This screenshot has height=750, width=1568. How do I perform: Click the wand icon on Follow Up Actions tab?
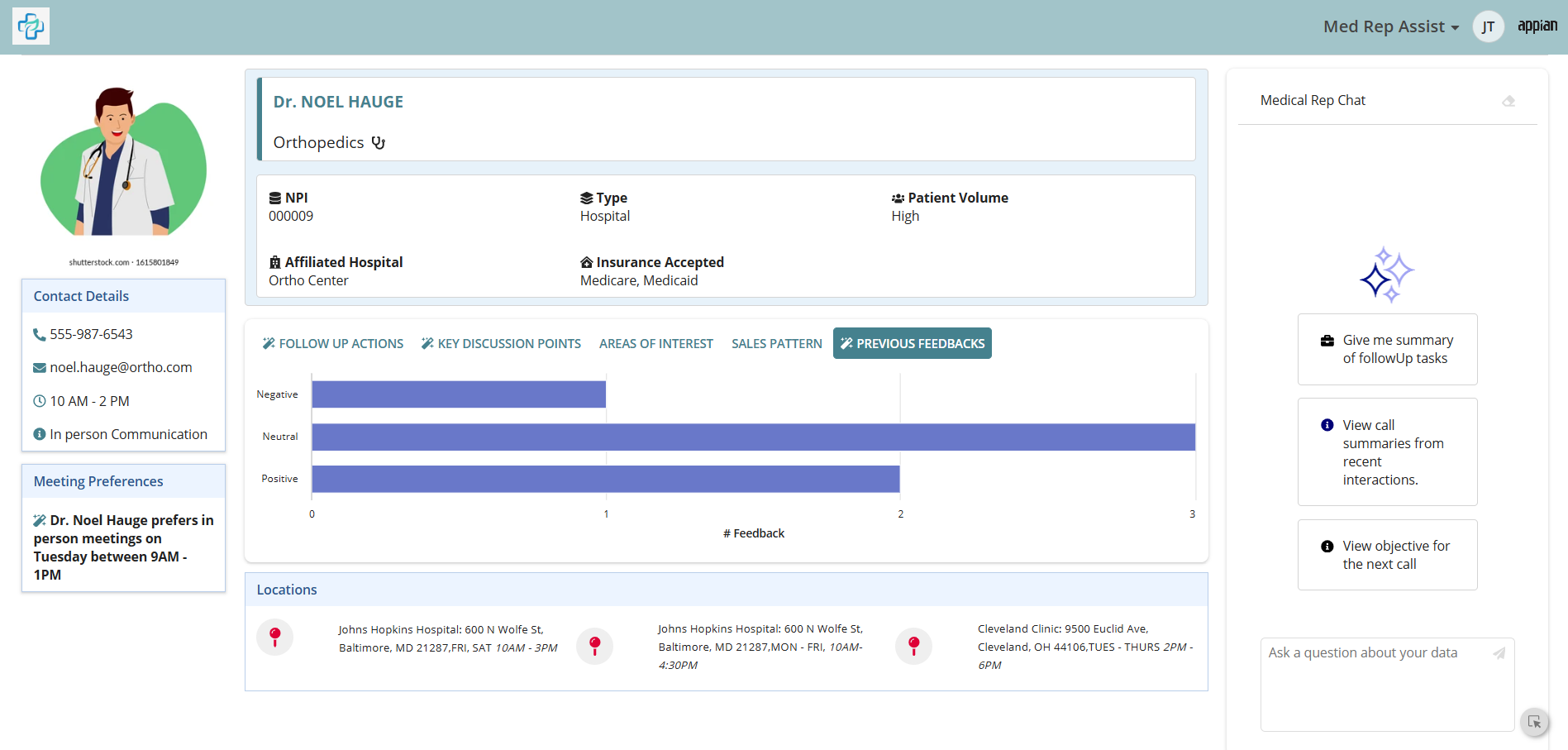point(269,343)
